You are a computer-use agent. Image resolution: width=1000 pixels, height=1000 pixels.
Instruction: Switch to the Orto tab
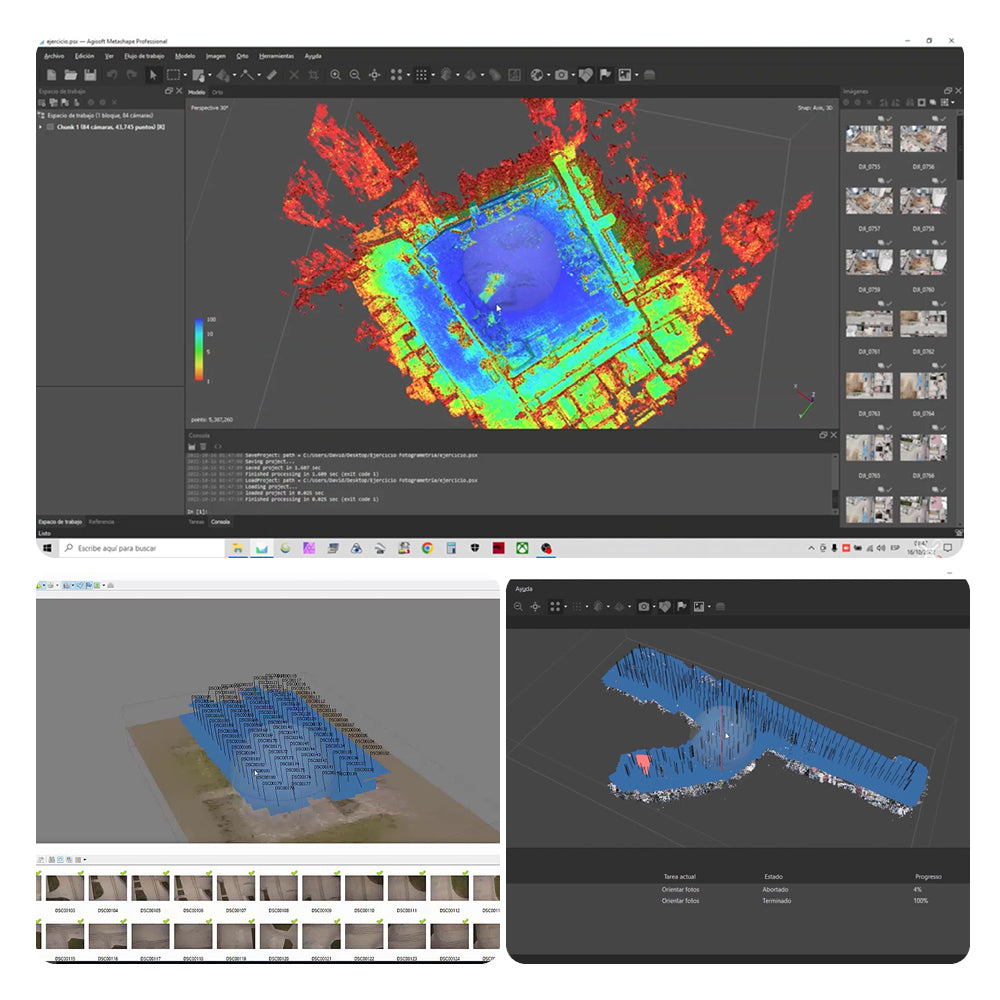click(x=217, y=92)
